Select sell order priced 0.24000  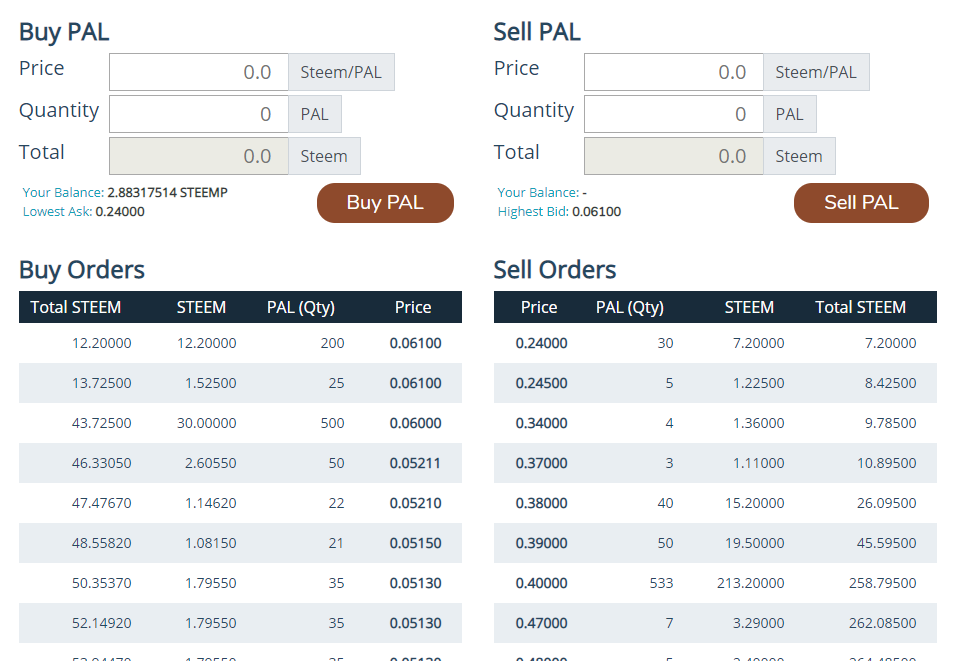coord(715,343)
